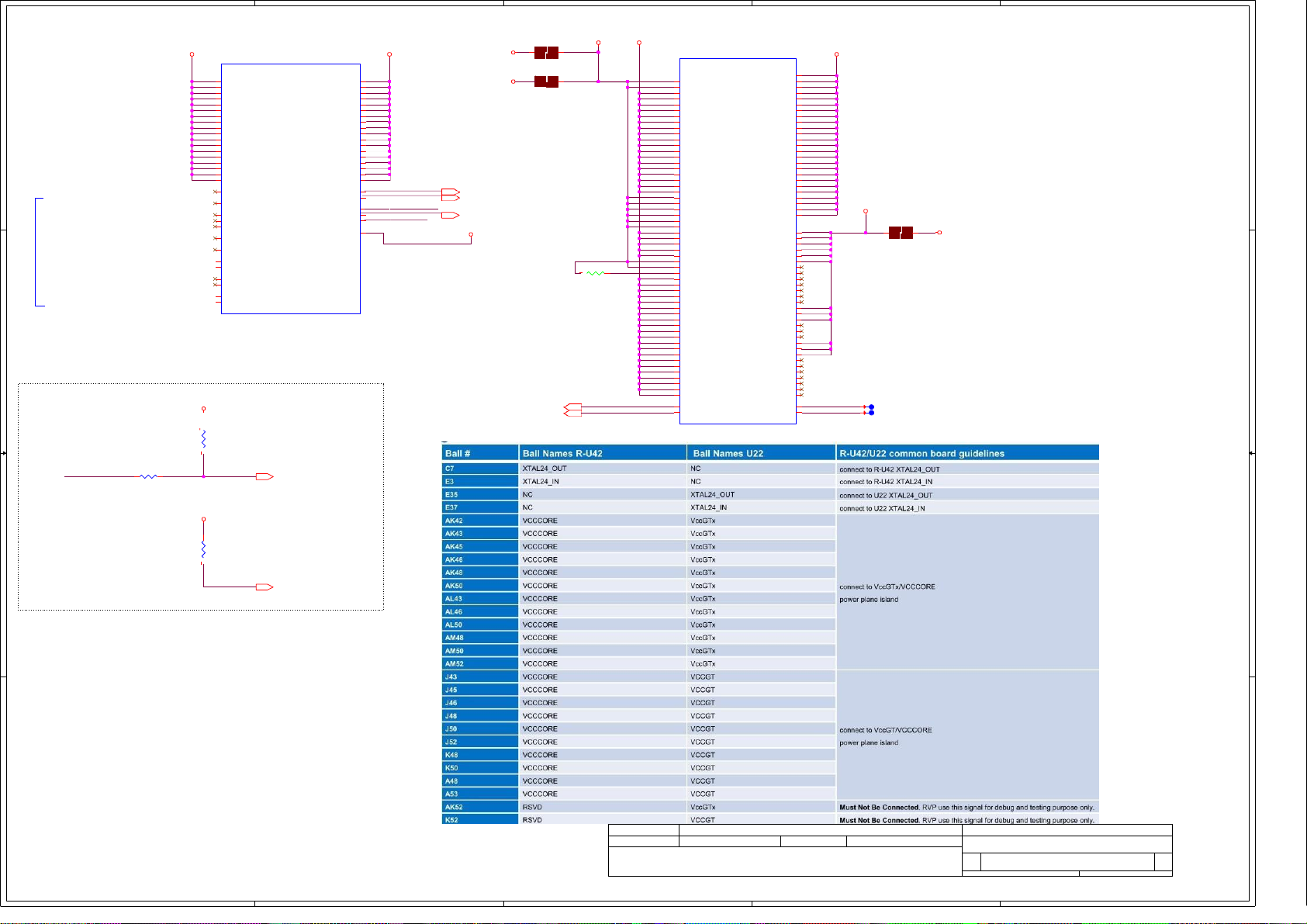
Task: Click the double off-page connector left of large chip
Action: [572, 410]
